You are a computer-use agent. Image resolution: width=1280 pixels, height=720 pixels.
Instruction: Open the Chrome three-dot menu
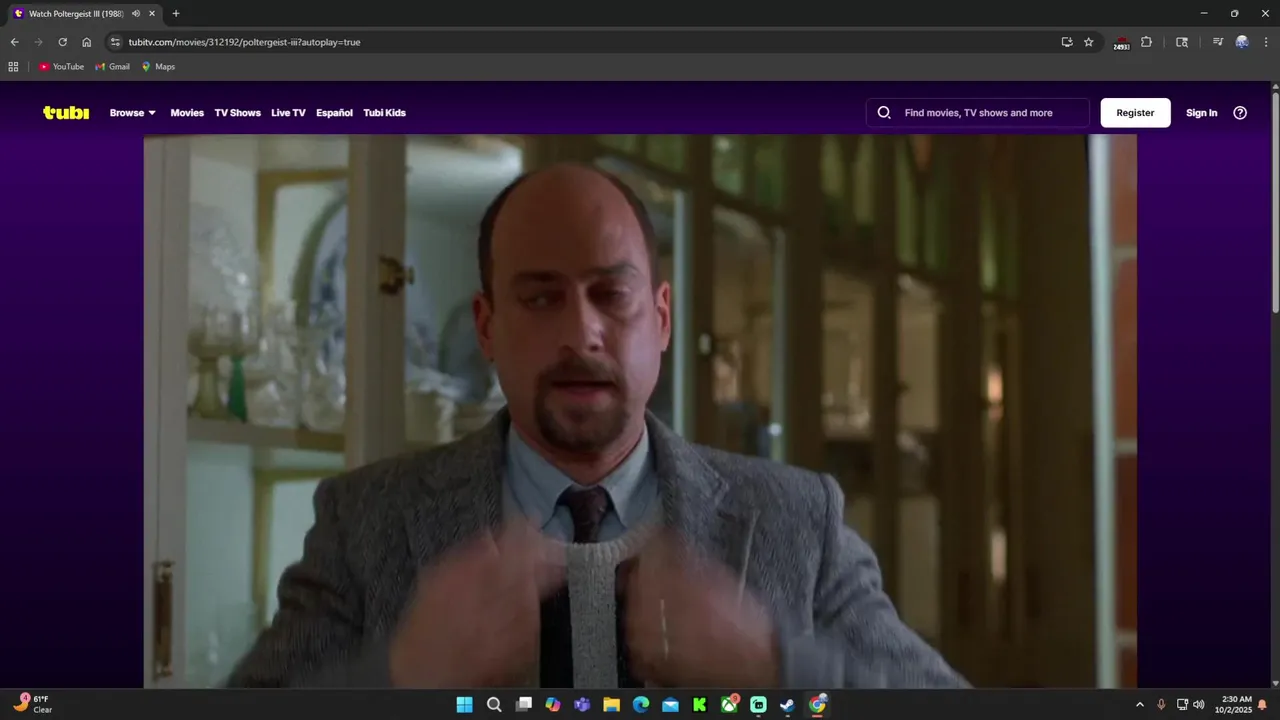1266,42
